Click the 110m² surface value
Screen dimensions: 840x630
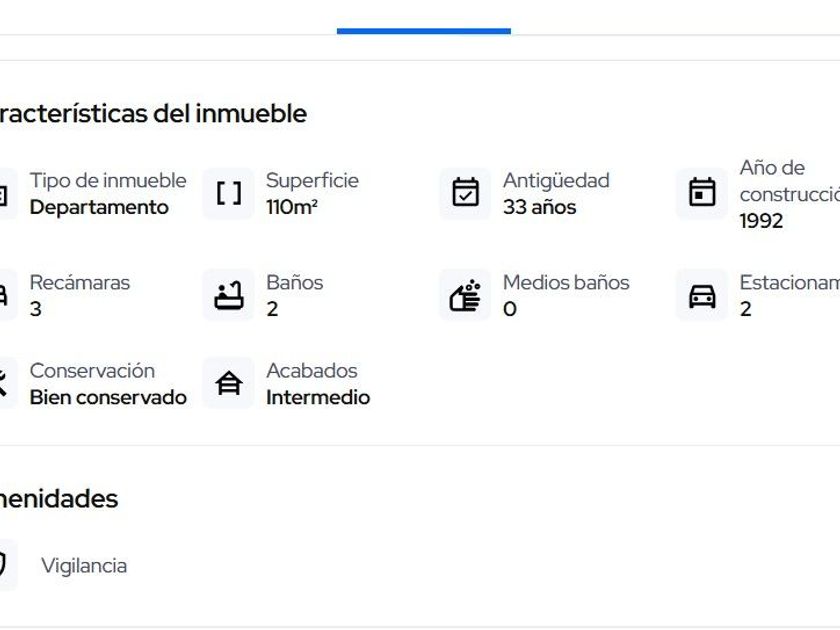[x=291, y=207]
